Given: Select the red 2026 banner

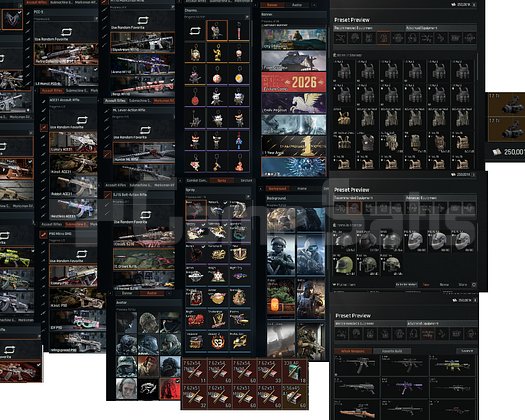Looking at the screenshot, I should (294, 82).
